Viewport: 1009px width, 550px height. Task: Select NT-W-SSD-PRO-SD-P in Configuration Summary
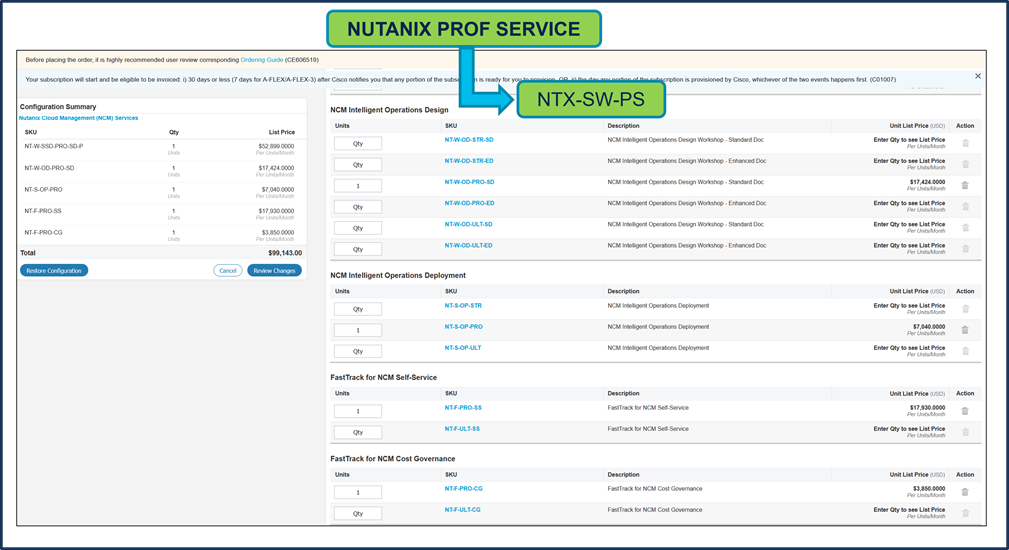(54, 147)
